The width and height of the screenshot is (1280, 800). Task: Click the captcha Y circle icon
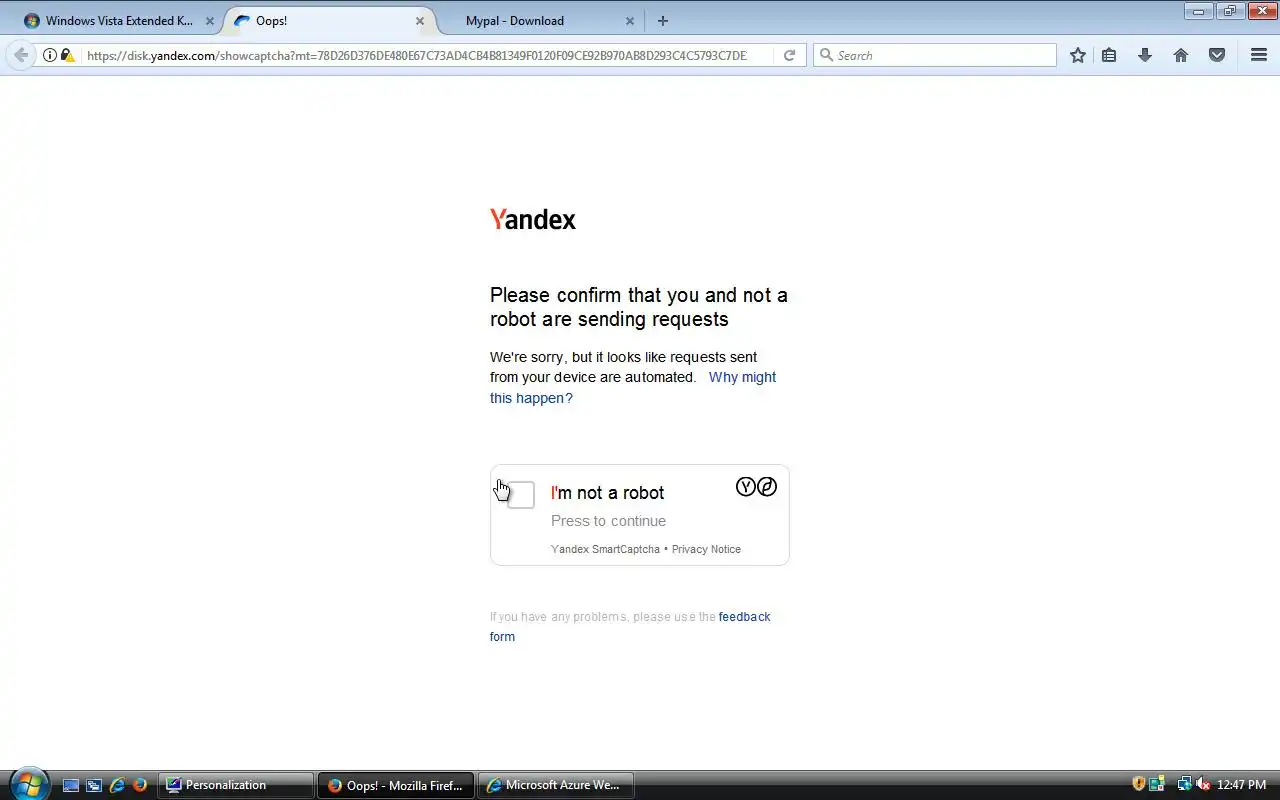[746, 487]
